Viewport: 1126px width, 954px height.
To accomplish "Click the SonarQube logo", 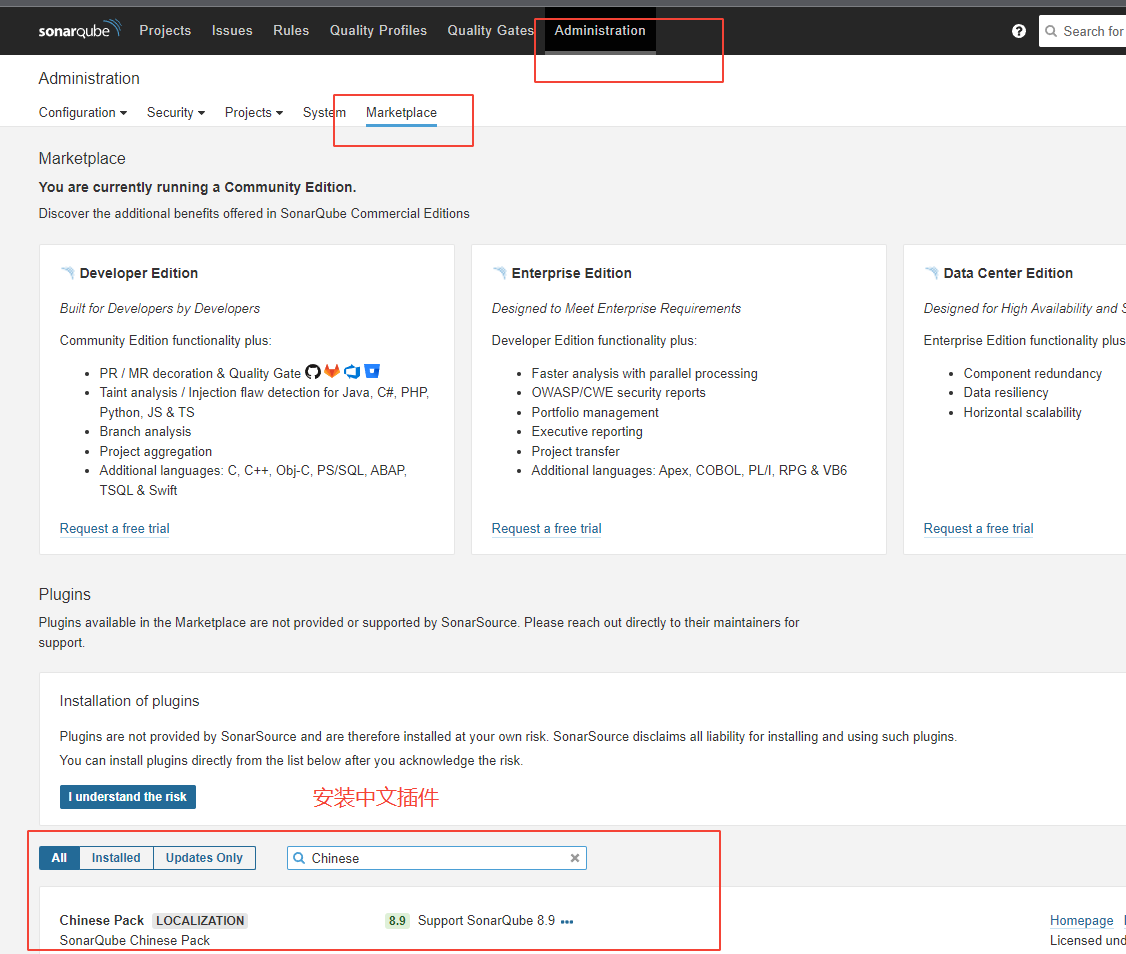I will click(x=80, y=29).
